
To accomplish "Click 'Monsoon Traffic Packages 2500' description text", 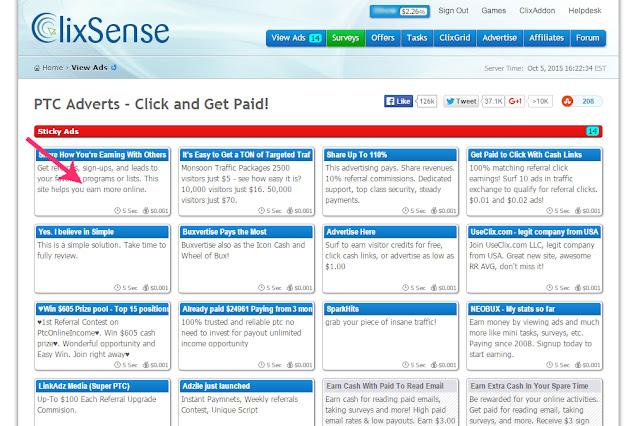I will [x=236, y=168].
